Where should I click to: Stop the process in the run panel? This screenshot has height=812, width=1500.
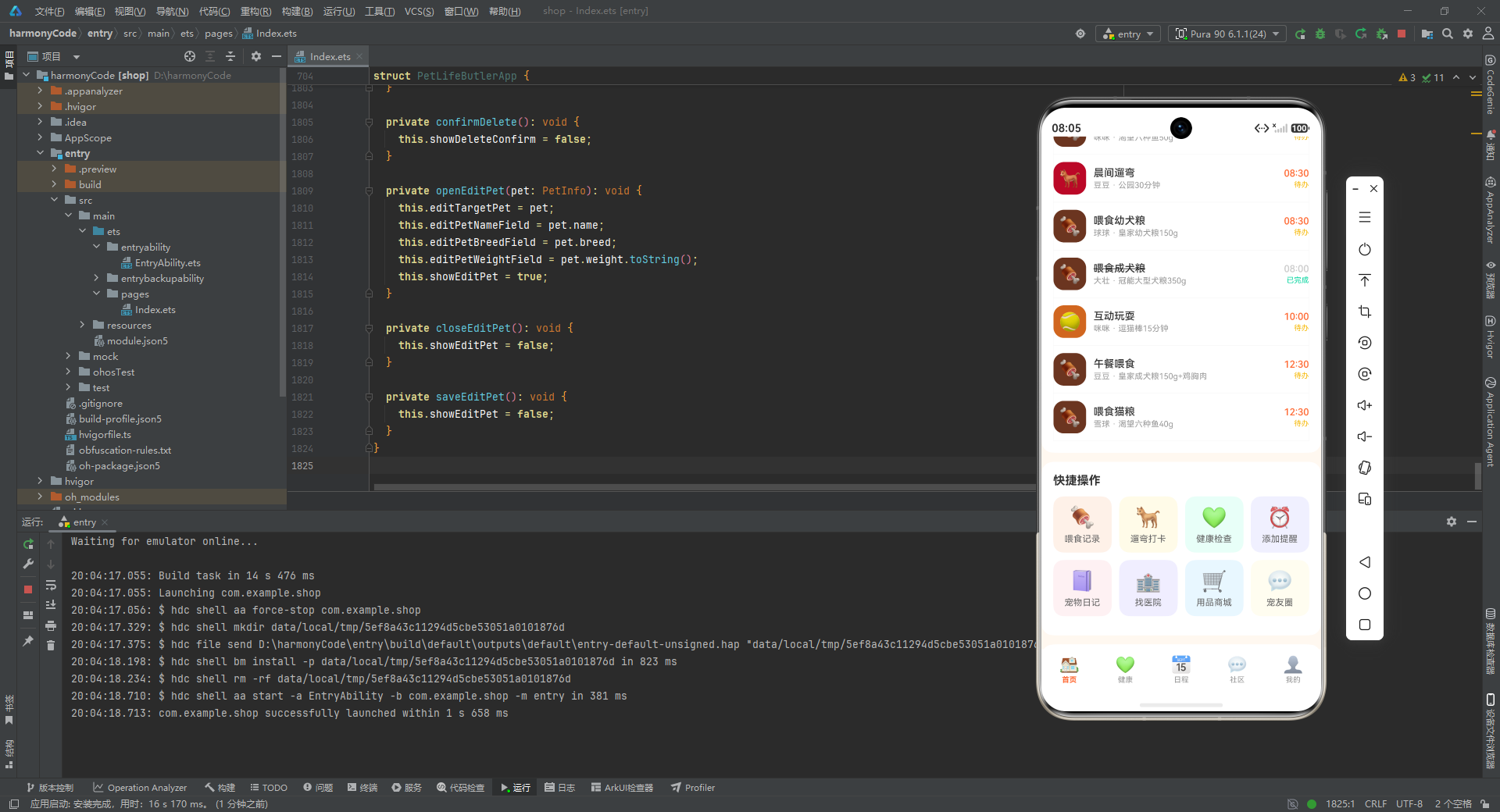coord(28,589)
